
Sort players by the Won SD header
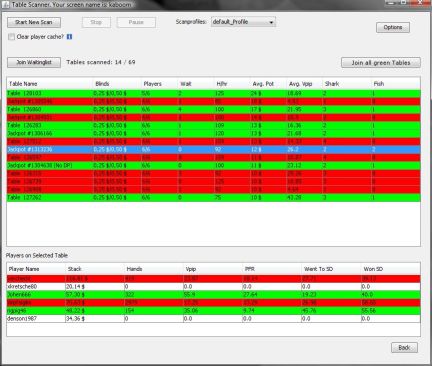point(391,269)
